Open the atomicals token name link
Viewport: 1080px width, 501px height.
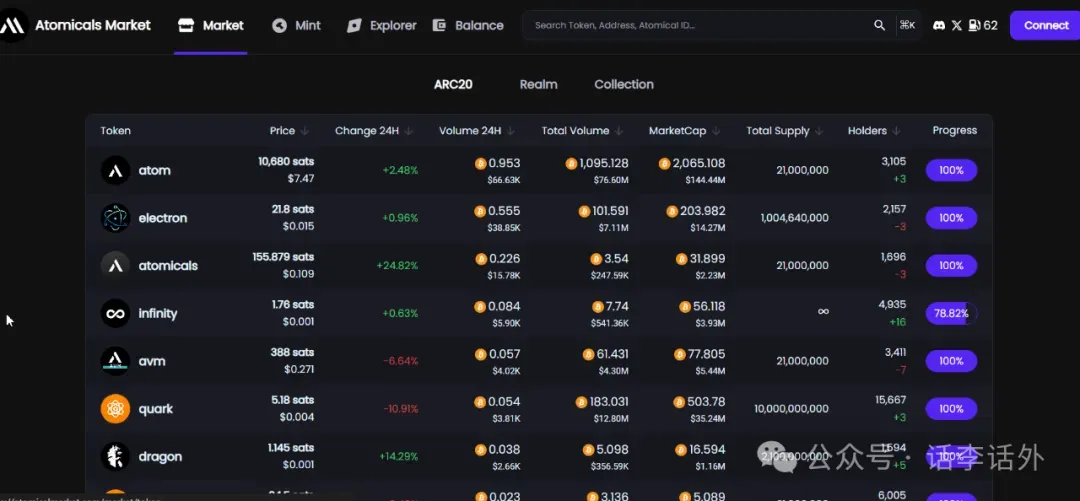(168, 265)
